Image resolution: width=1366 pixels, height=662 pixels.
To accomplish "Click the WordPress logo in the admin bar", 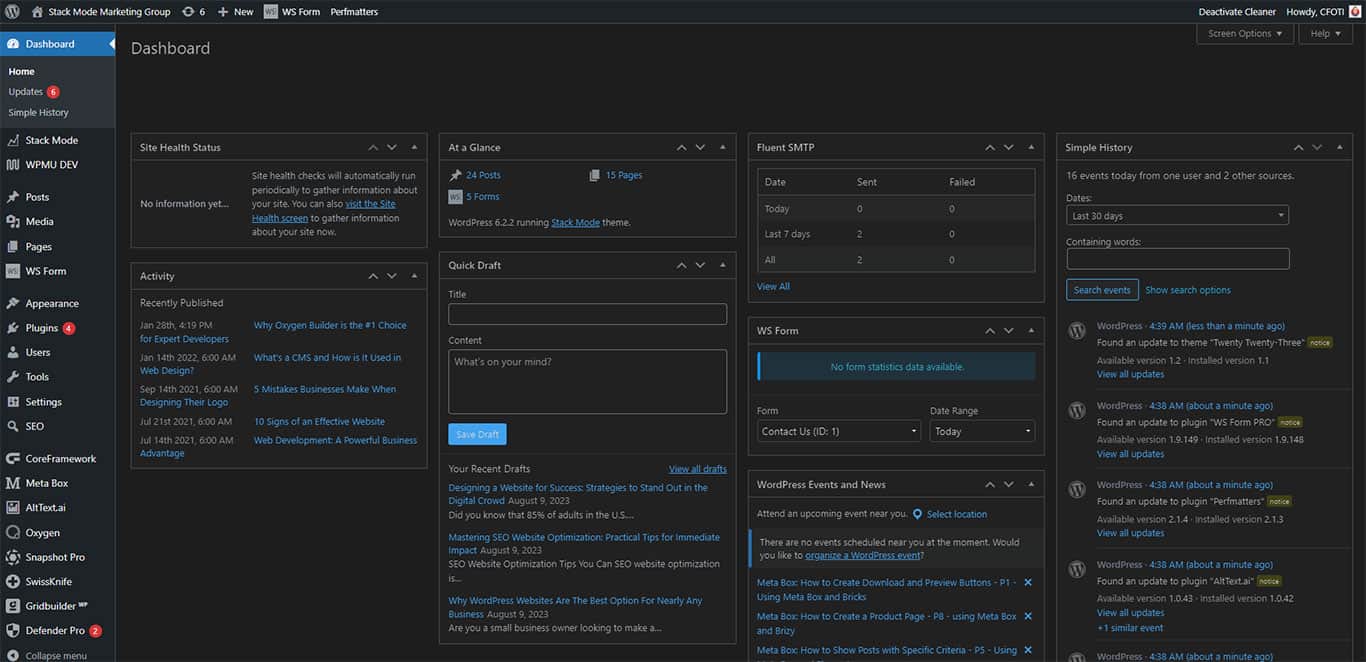I will [13, 11].
